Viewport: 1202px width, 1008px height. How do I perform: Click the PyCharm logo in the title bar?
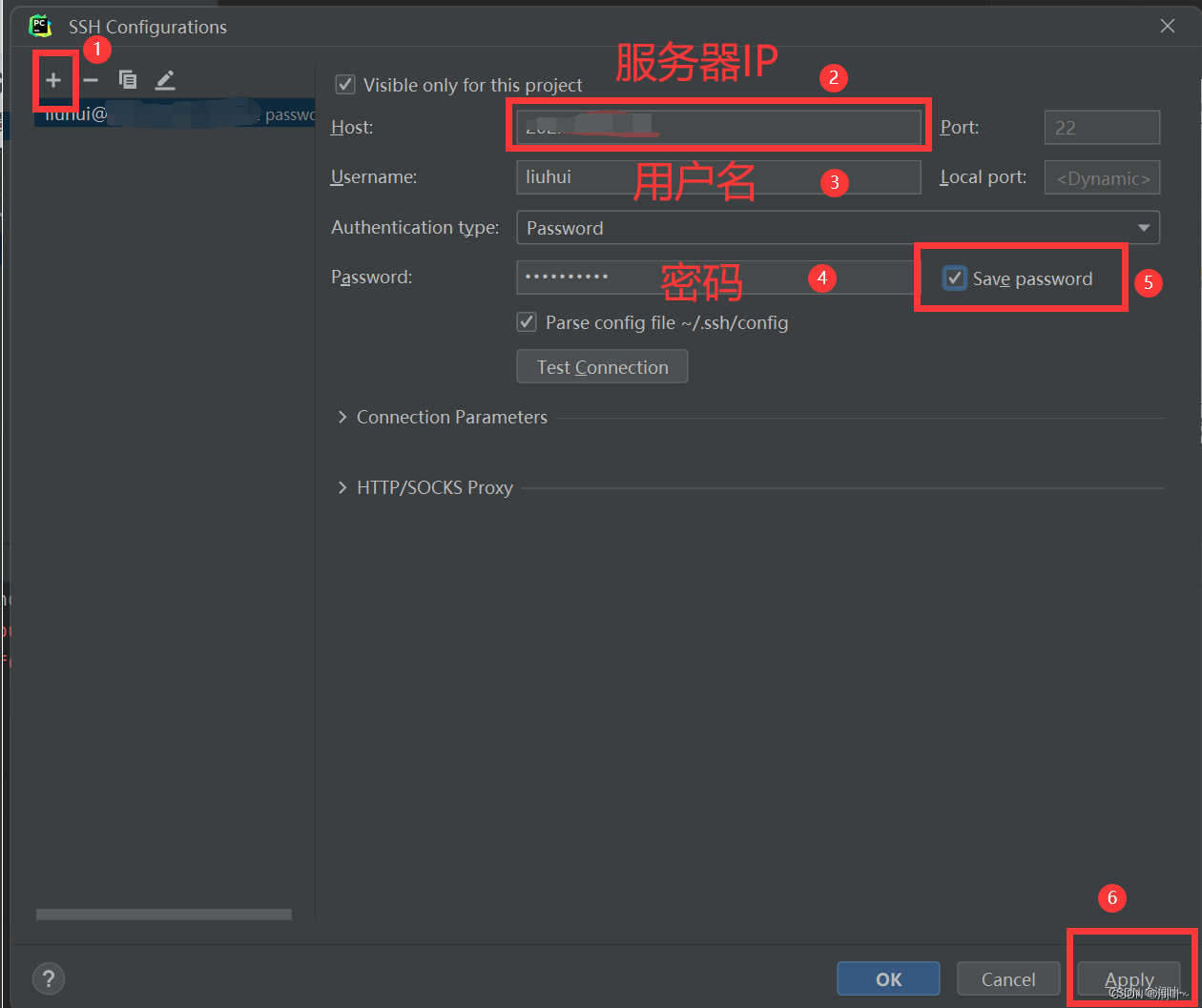coord(40,26)
